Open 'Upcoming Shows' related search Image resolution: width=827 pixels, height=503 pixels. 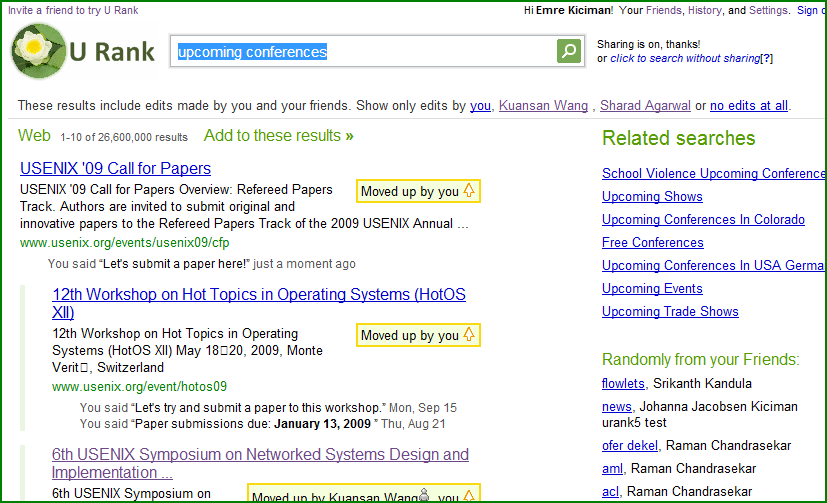(x=652, y=197)
